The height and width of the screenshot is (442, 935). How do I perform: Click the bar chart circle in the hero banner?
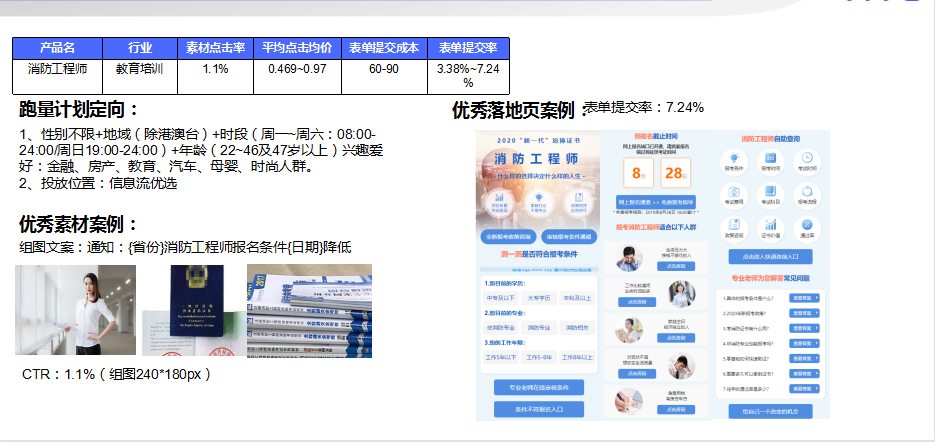tap(500, 202)
